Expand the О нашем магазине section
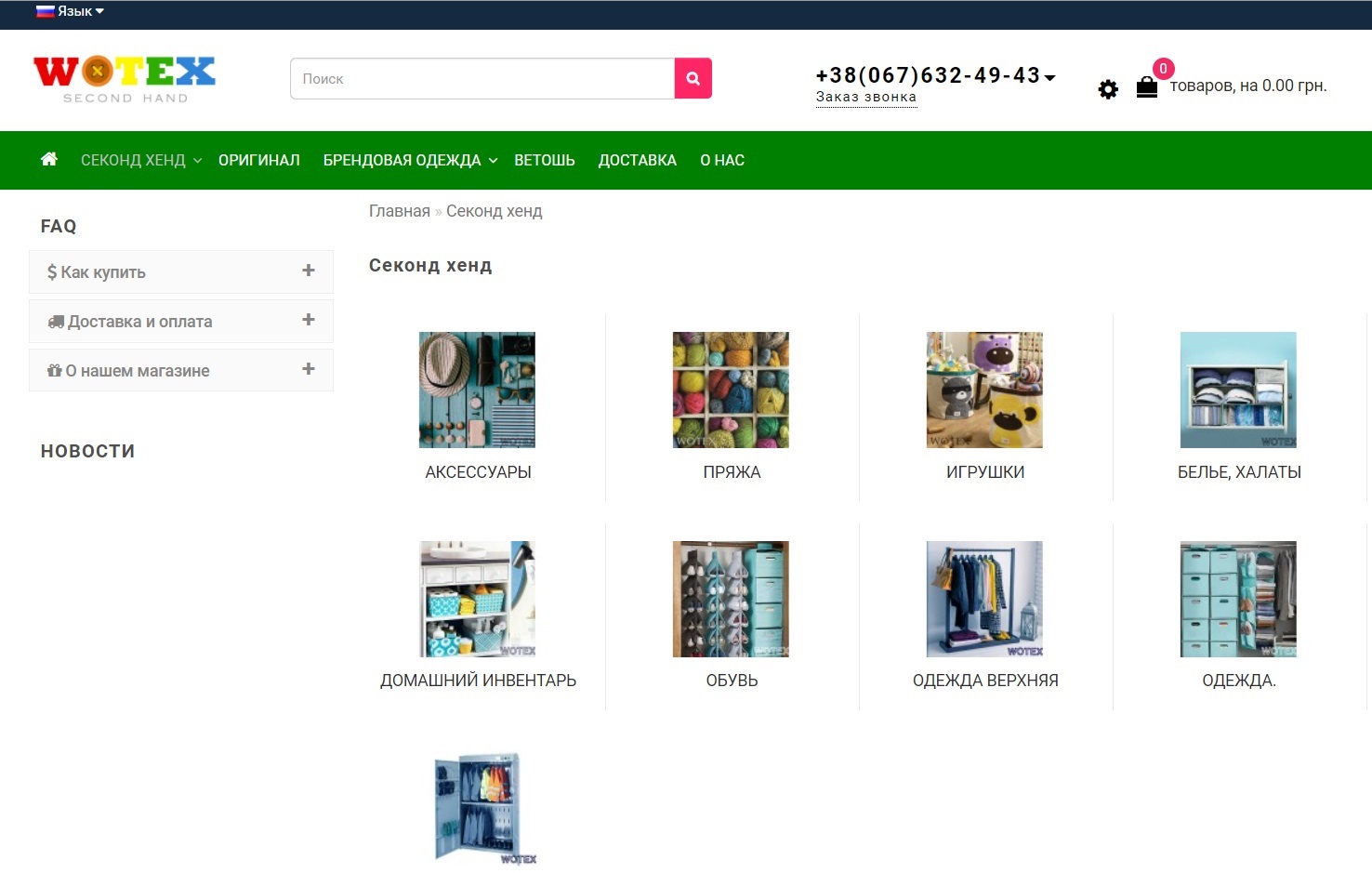 (307, 369)
